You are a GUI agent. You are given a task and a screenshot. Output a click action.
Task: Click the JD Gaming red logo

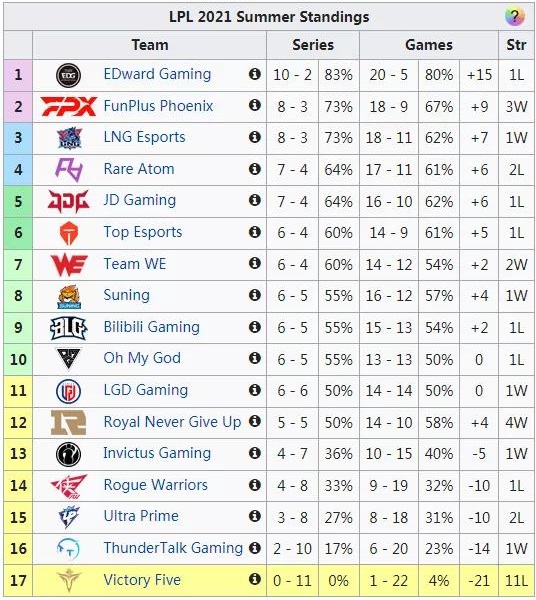(x=68, y=201)
